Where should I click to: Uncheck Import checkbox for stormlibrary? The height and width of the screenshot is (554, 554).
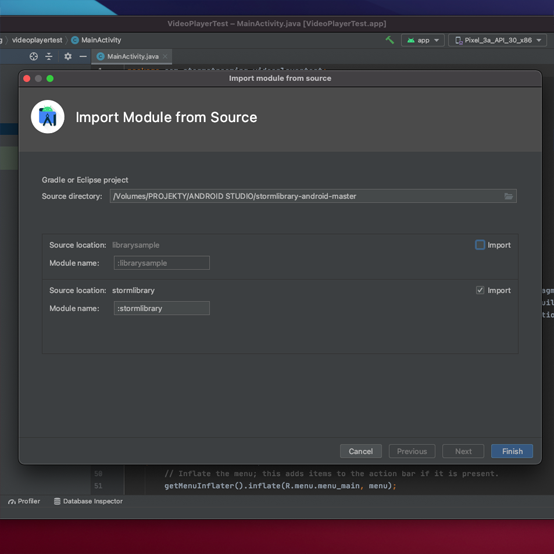click(x=480, y=290)
